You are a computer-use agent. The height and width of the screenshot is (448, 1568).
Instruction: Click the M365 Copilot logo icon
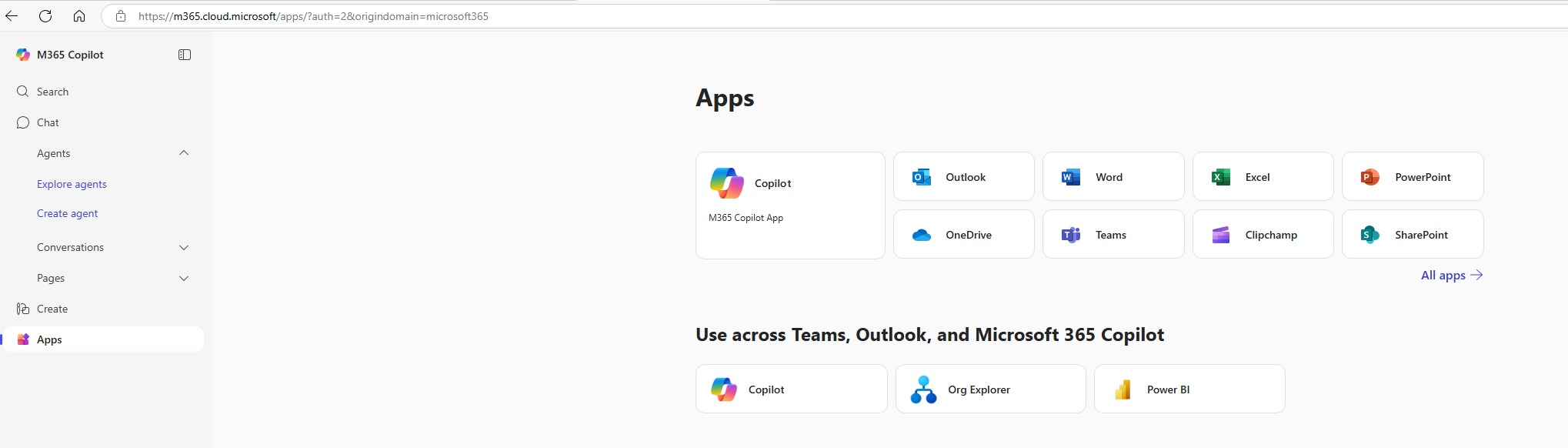[x=23, y=55]
